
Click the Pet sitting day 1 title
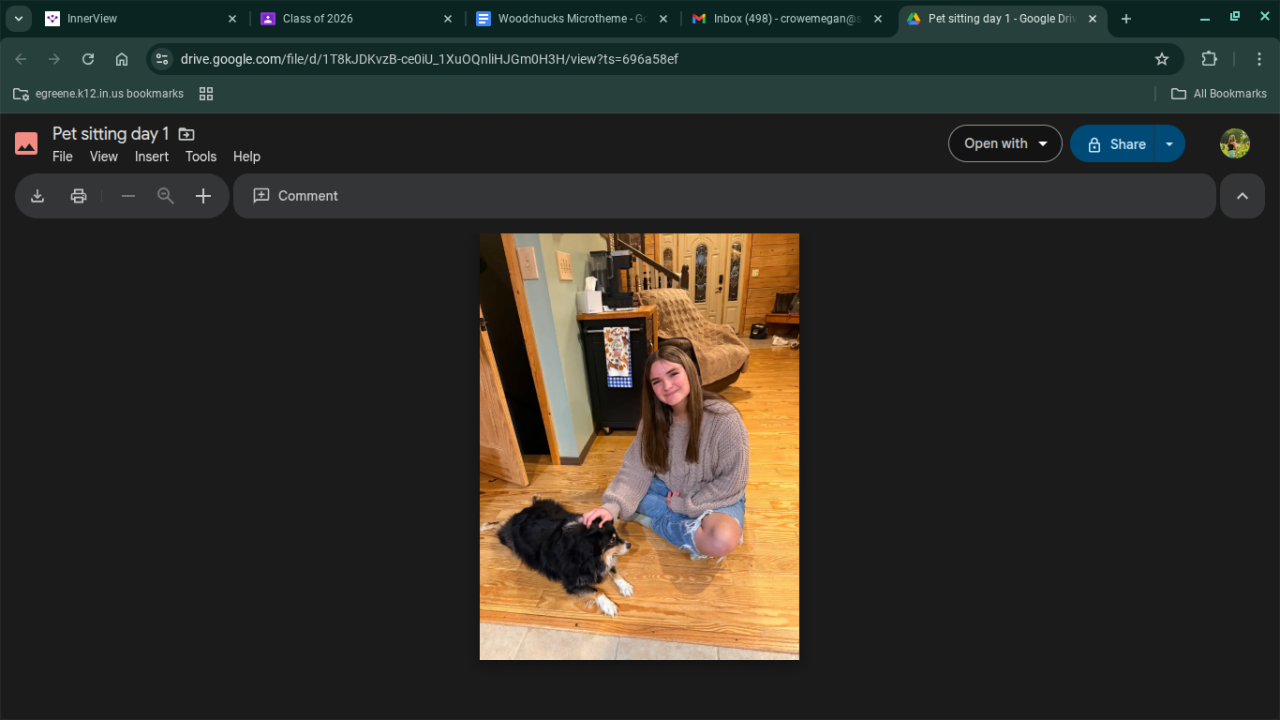coord(111,134)
